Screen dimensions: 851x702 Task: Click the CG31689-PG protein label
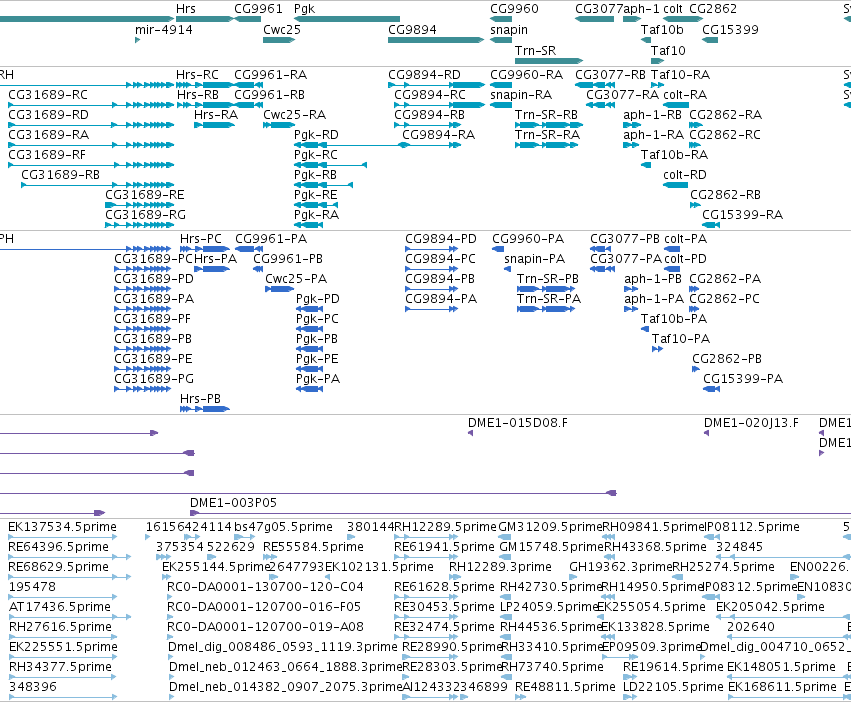154,378
